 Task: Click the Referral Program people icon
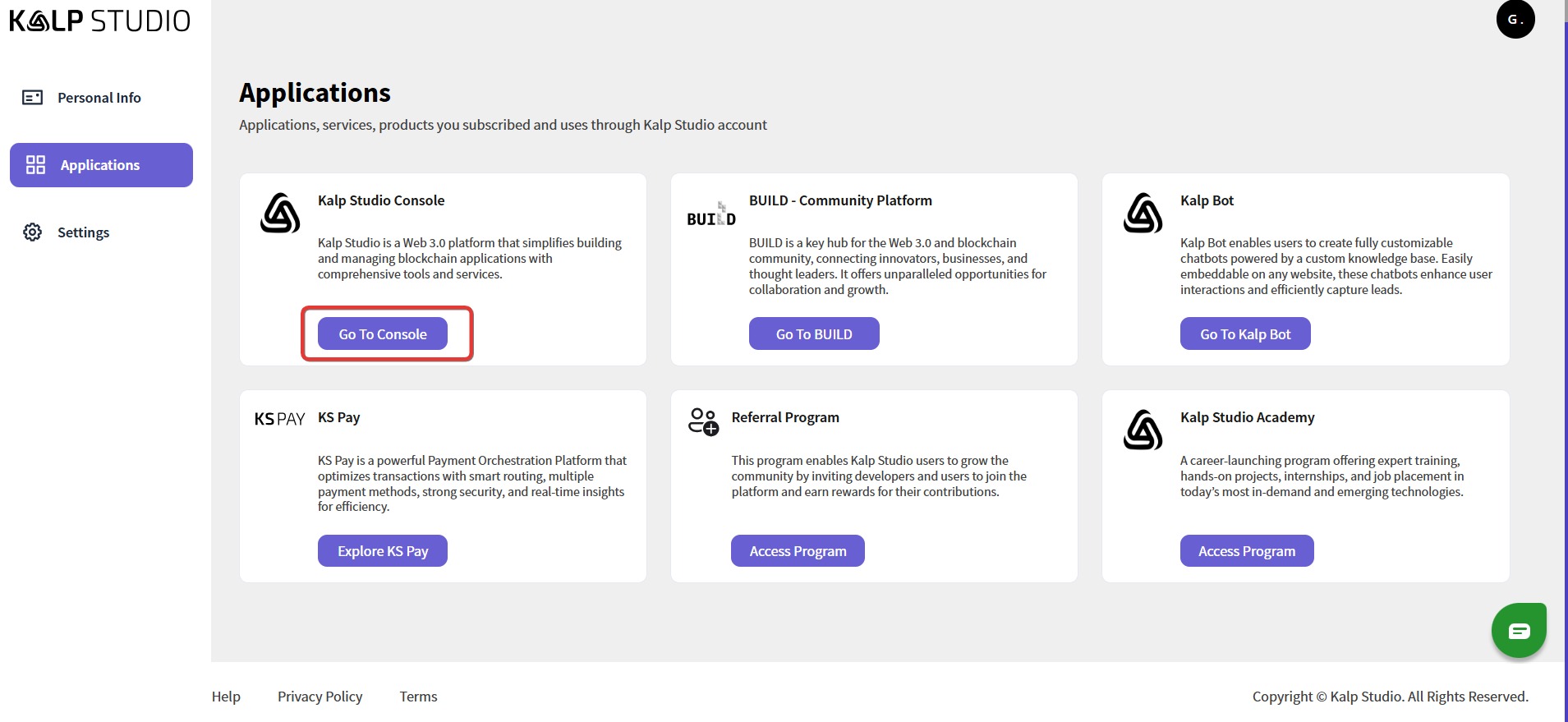703,421
